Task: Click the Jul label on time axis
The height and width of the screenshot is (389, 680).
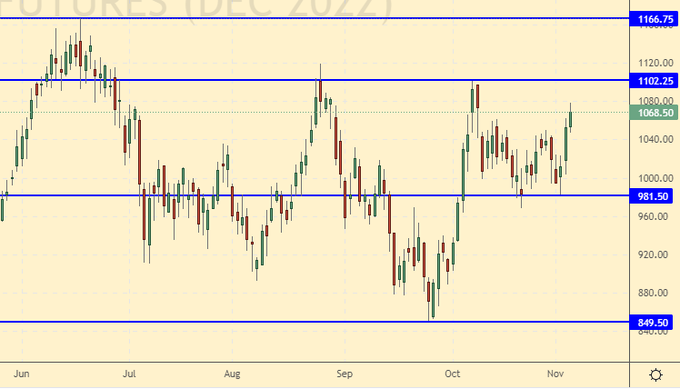Action: [129, 374]
